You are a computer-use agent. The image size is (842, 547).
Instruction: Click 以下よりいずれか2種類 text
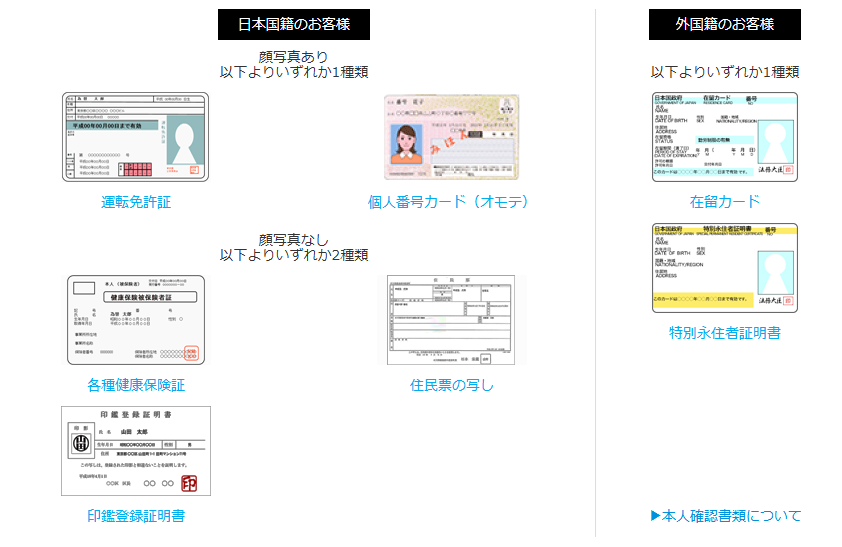click(x=294, y=255)
